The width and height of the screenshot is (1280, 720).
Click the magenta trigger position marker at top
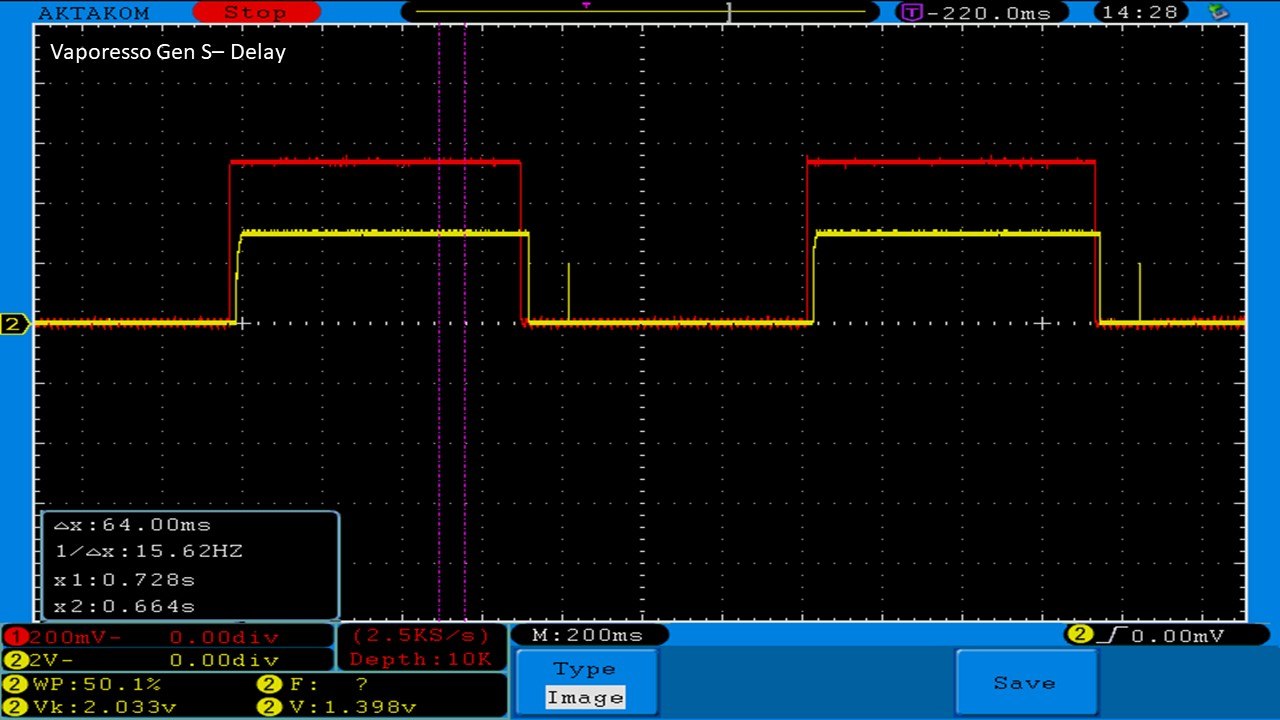point(586,5)
